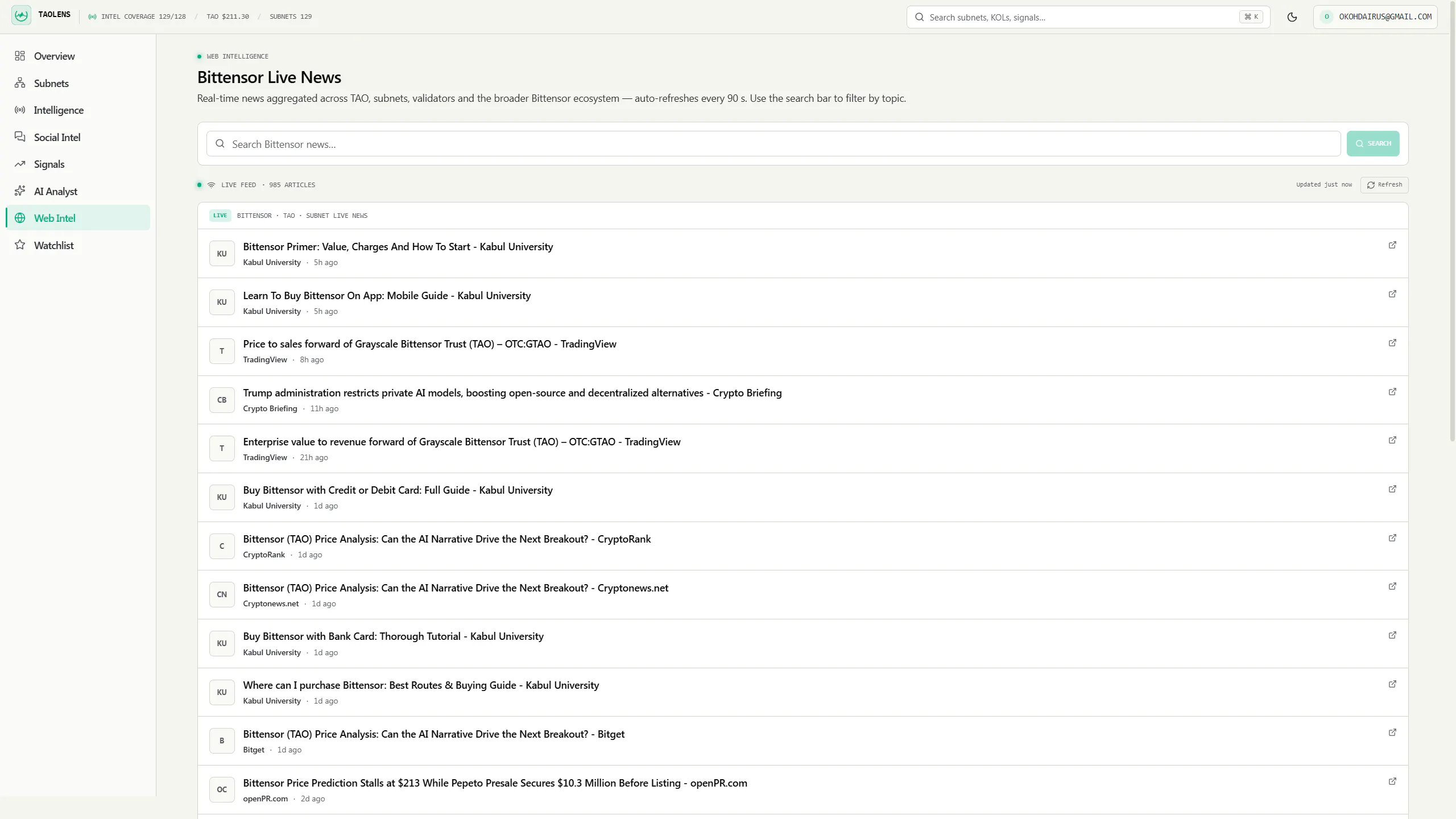Open the TaoLens logo home icon
The width and height of the screenshot is (1456, 819).
click(x=21, y=15)
